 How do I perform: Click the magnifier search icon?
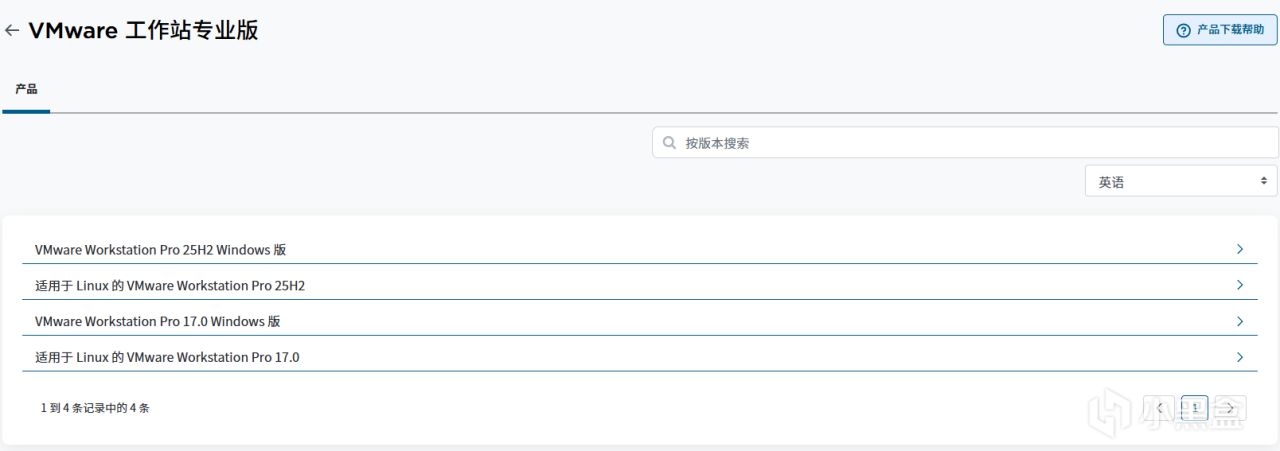pos(669,143)
